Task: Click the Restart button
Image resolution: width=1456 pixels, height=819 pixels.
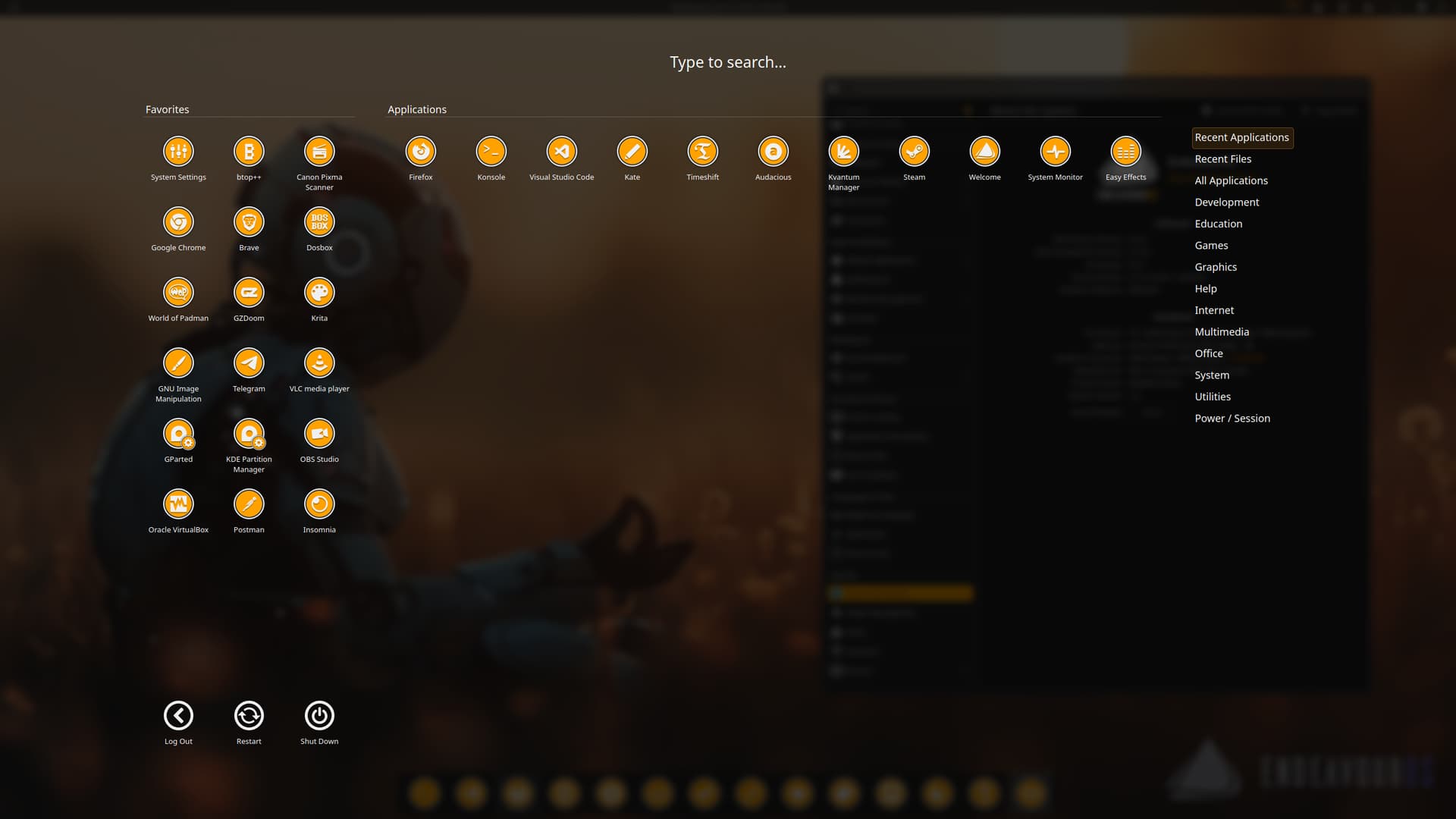Action: (249, 716)
